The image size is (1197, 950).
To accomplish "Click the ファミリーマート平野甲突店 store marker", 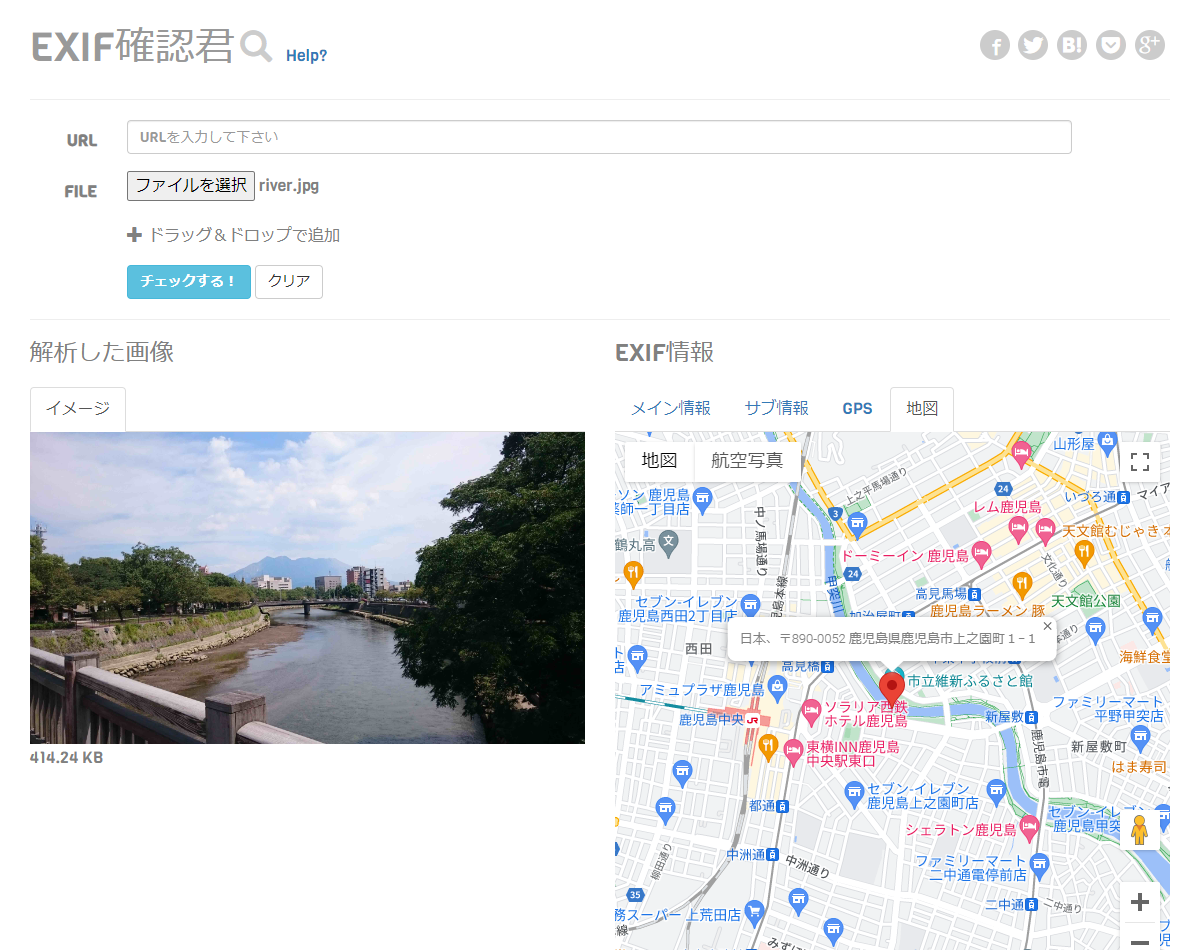I will click(1140, 737).
